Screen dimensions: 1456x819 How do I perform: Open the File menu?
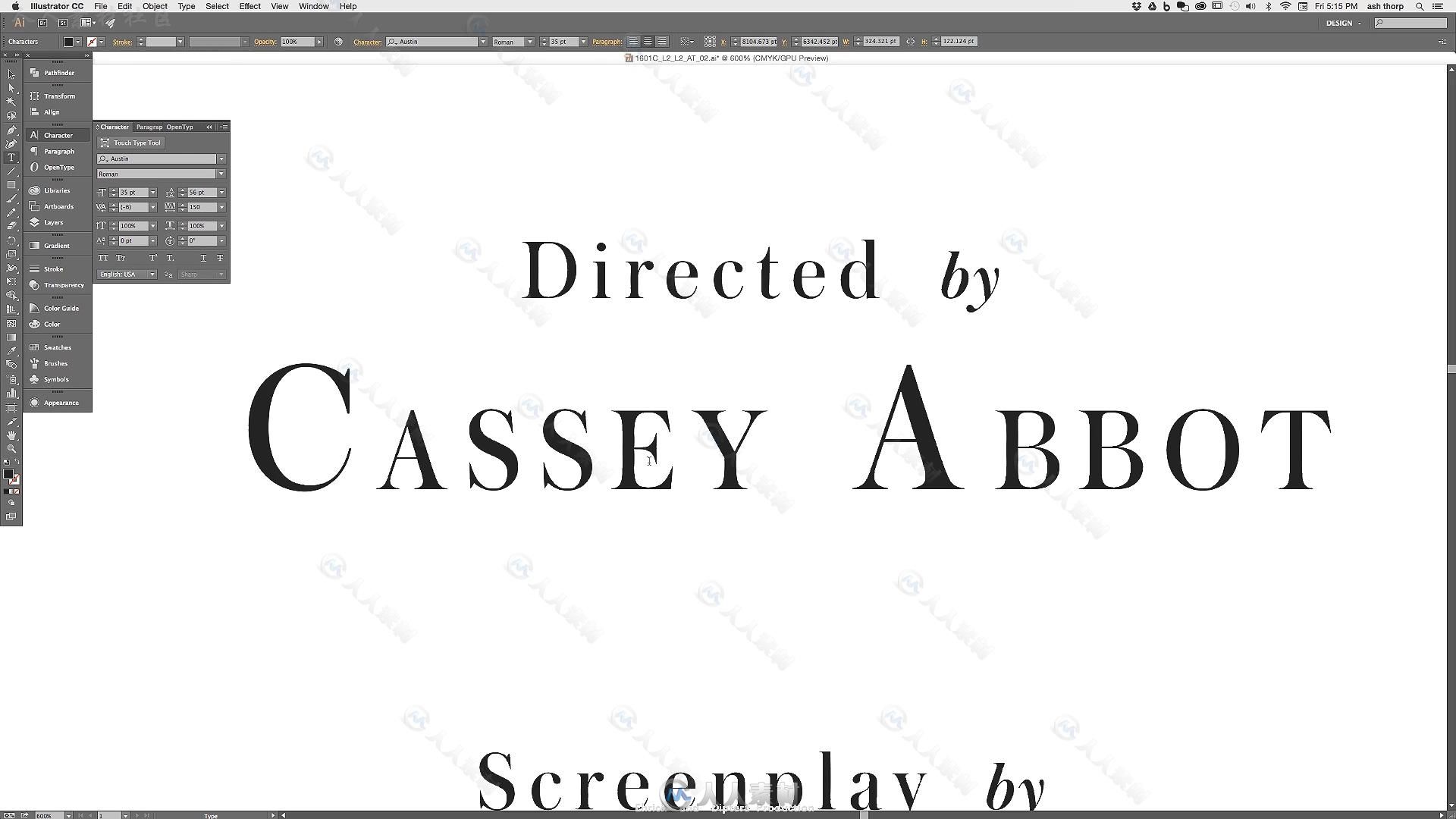pyautogui.click(x=100, y=6)
